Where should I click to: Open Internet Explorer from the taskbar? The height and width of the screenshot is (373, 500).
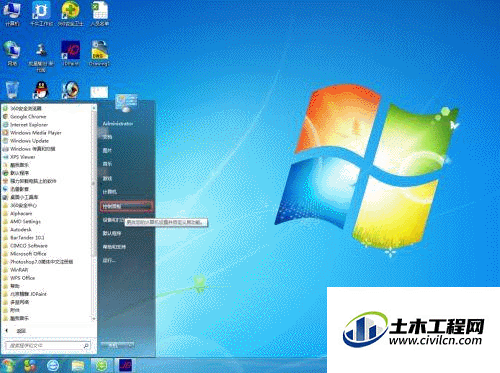coord(53,365)
